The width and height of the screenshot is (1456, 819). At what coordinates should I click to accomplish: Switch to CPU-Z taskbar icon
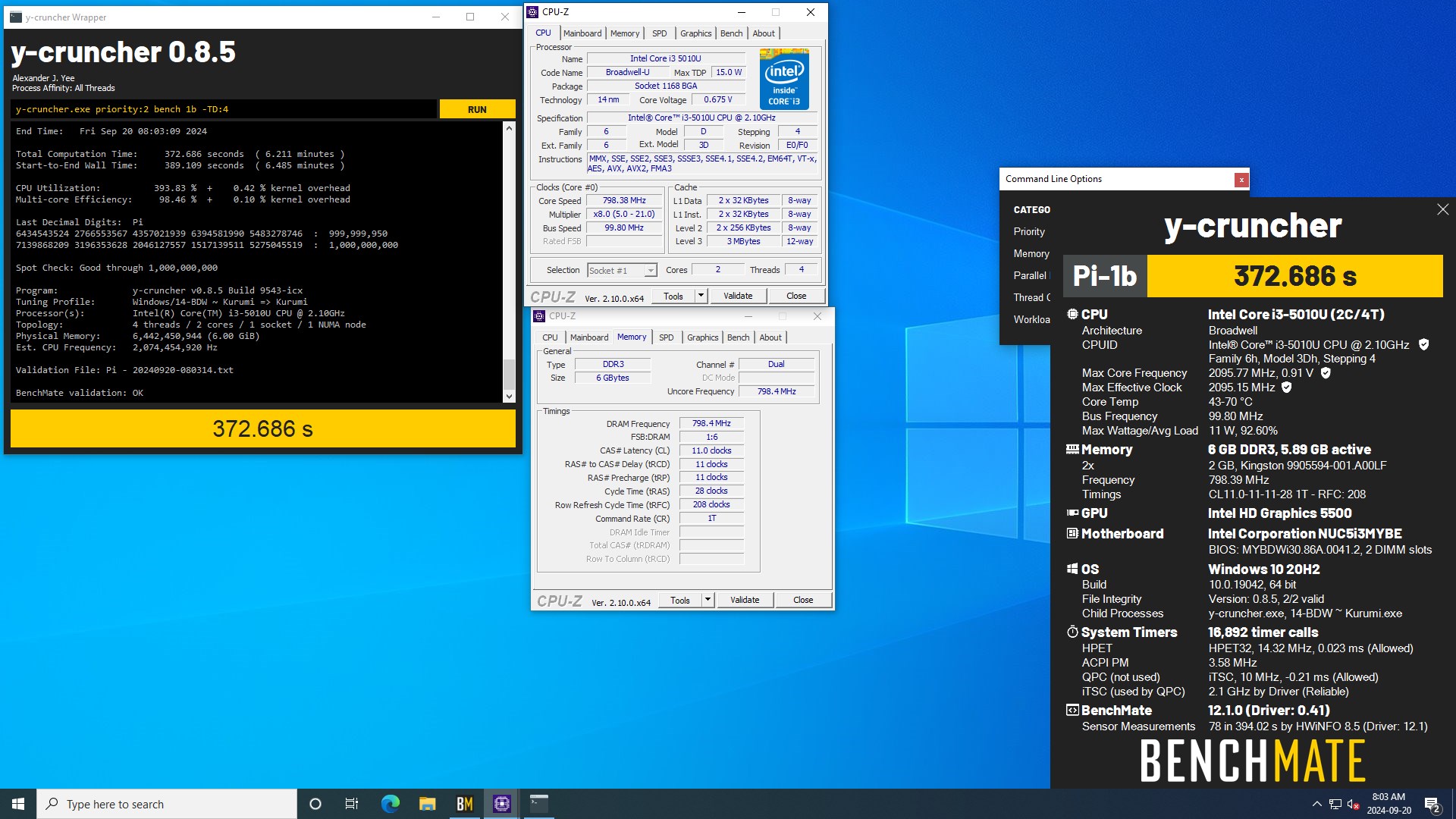[501, 804]
